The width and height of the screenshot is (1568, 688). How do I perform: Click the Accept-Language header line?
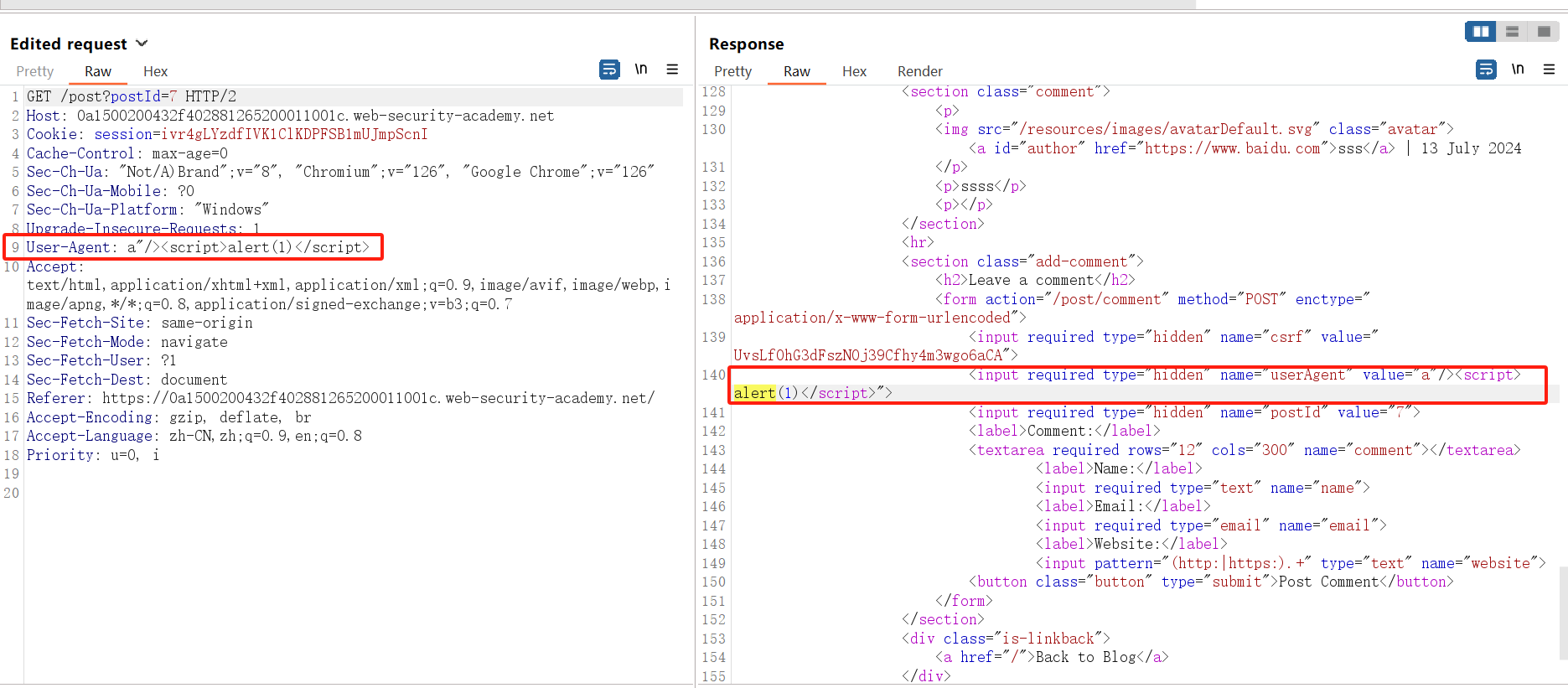point(194,436)
